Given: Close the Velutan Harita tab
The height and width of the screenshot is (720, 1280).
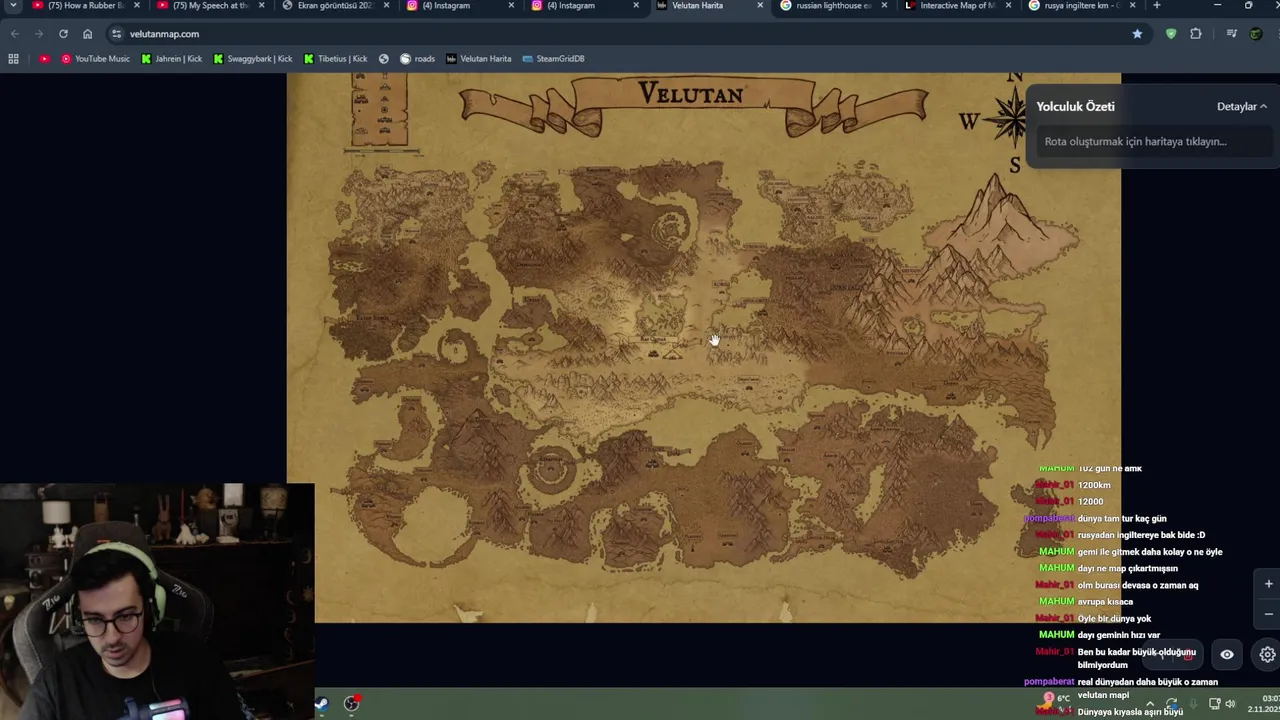Looking at the screenshot, I should click(759, 6).
